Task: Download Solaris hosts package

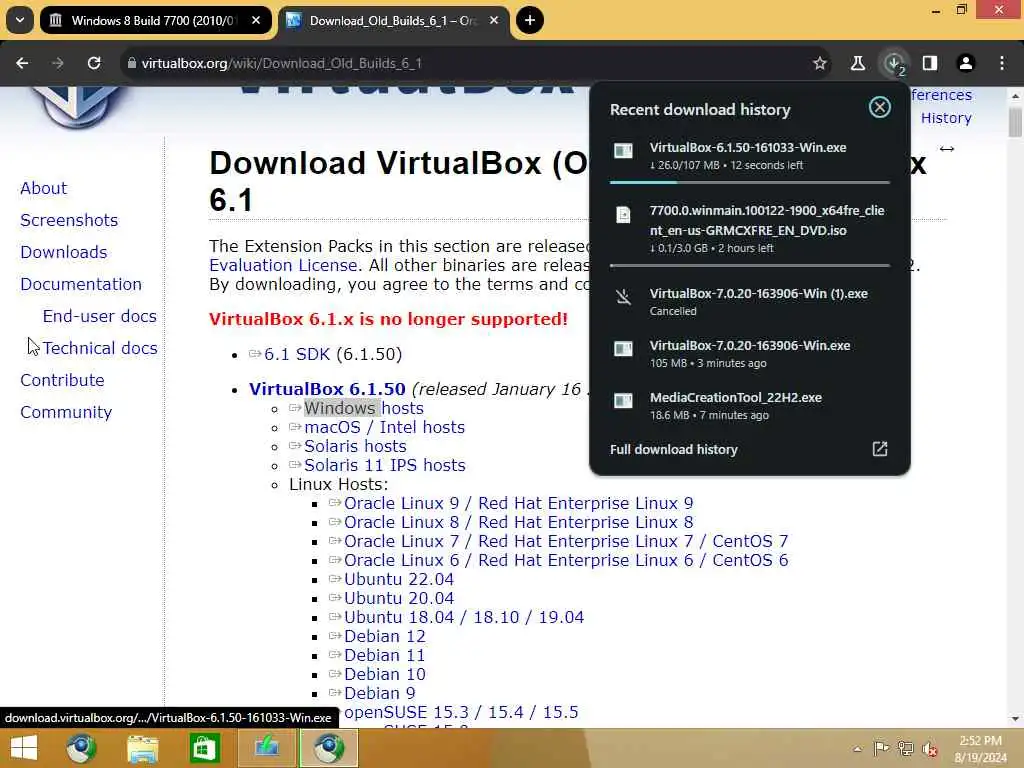Action: [x=355, y=446]
